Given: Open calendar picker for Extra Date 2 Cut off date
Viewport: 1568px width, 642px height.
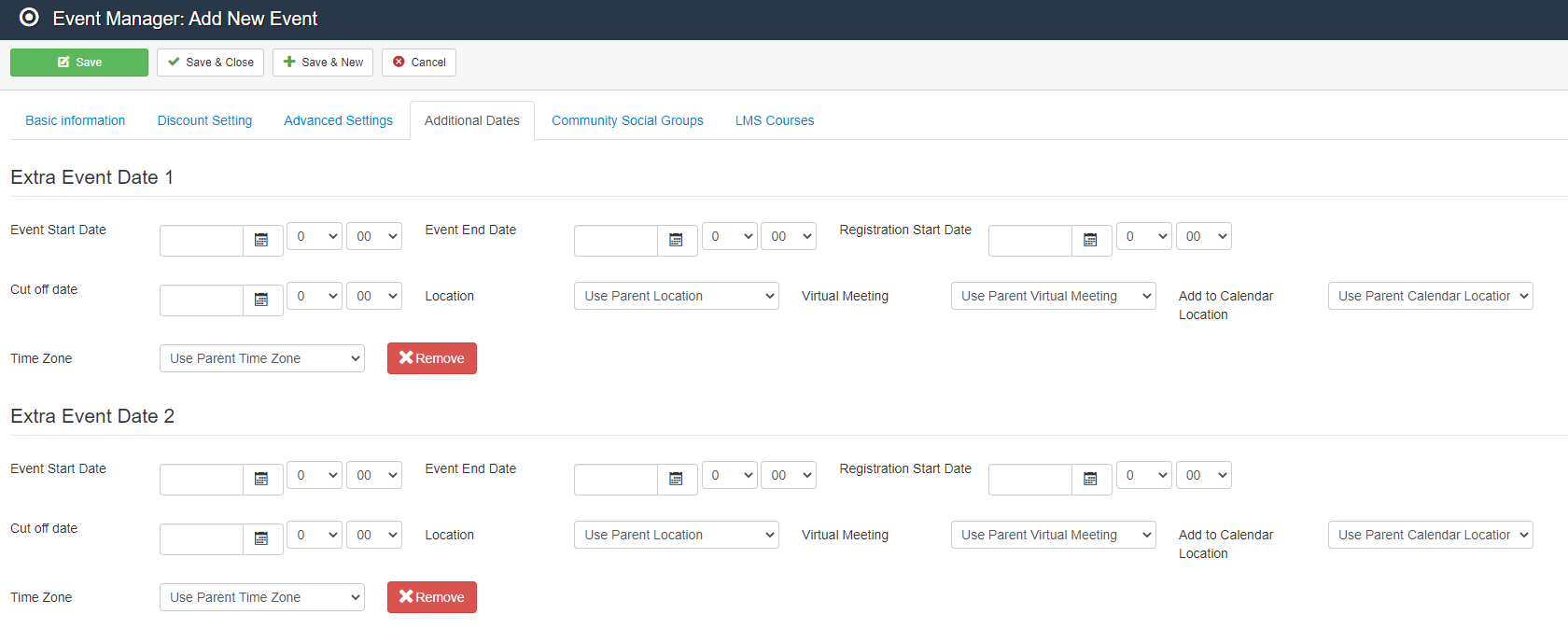Looking at the screenshot, I should coord(262,538).
